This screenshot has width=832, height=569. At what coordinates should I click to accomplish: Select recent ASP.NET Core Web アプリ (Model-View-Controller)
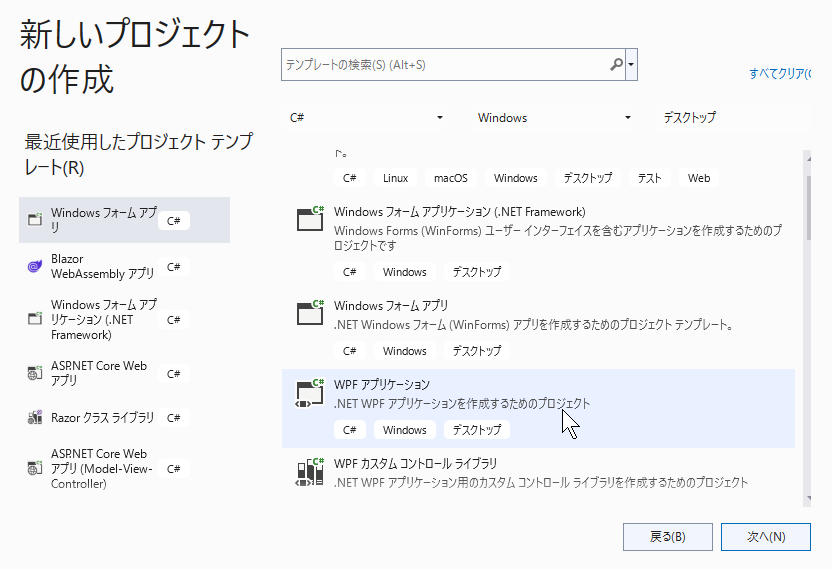pyautogui.click(x=124, y=468)
